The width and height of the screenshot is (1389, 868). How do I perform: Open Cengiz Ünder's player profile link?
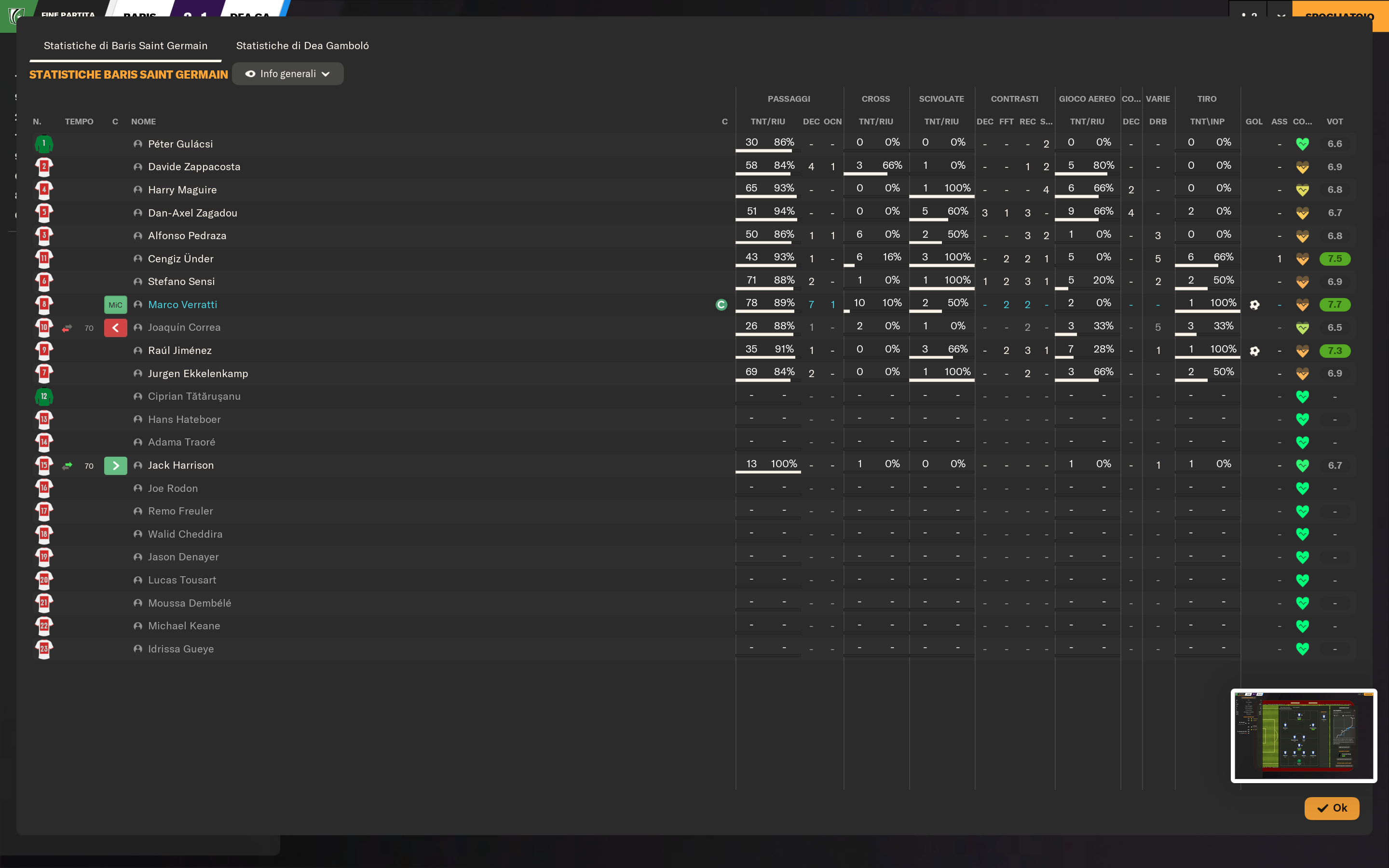click(x=181, y=259)
